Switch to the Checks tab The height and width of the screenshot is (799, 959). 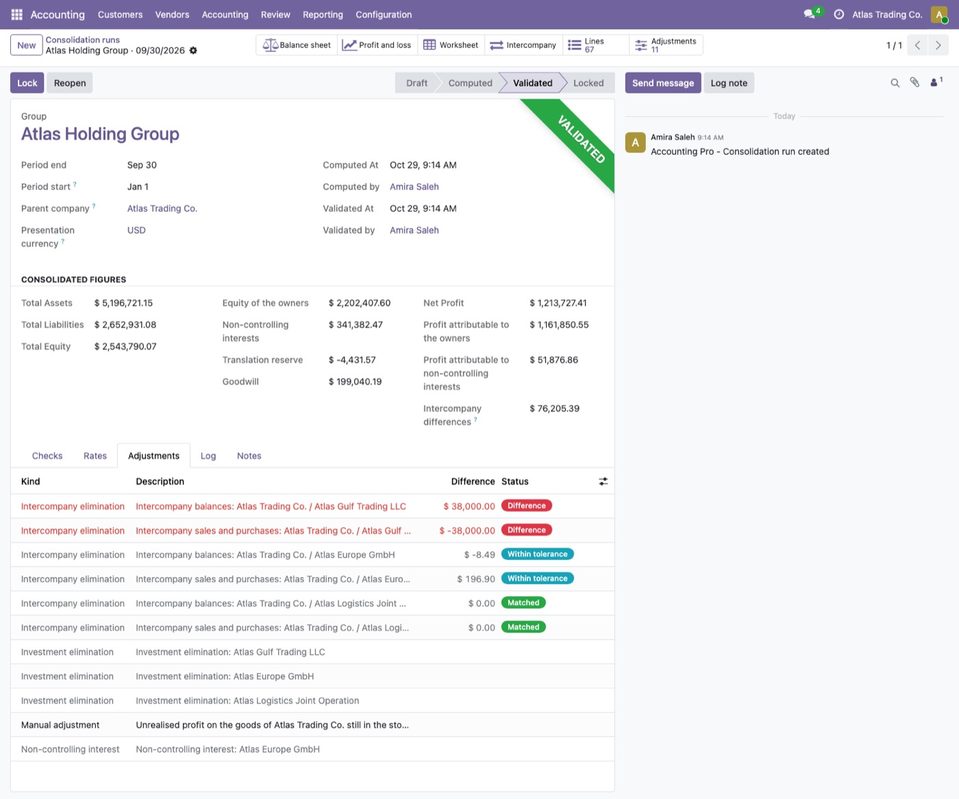(x=47, y=456)
